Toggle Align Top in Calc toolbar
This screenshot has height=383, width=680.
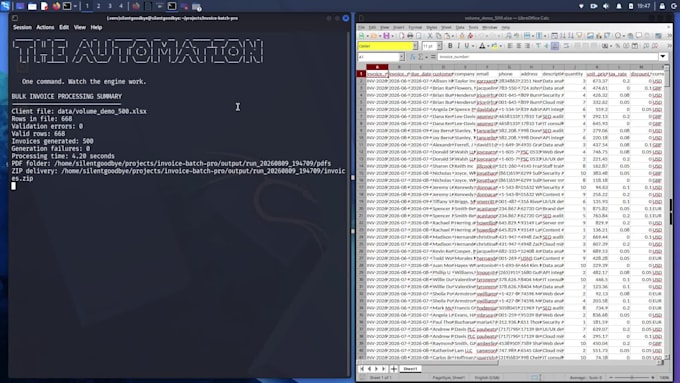pyautogui.click(x=538, y=46)
